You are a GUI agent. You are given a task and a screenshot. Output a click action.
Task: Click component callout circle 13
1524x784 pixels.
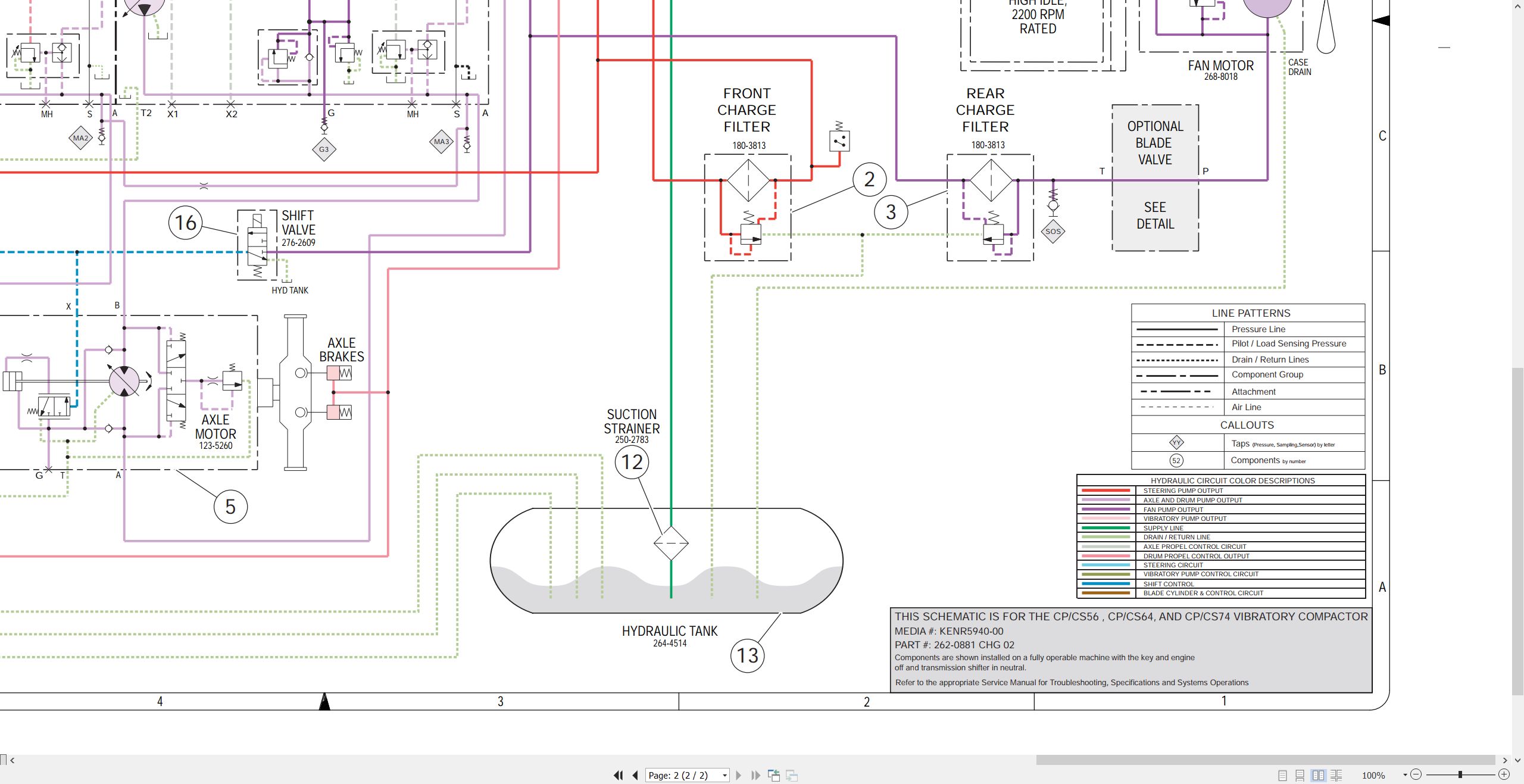[x=747, y=655]
